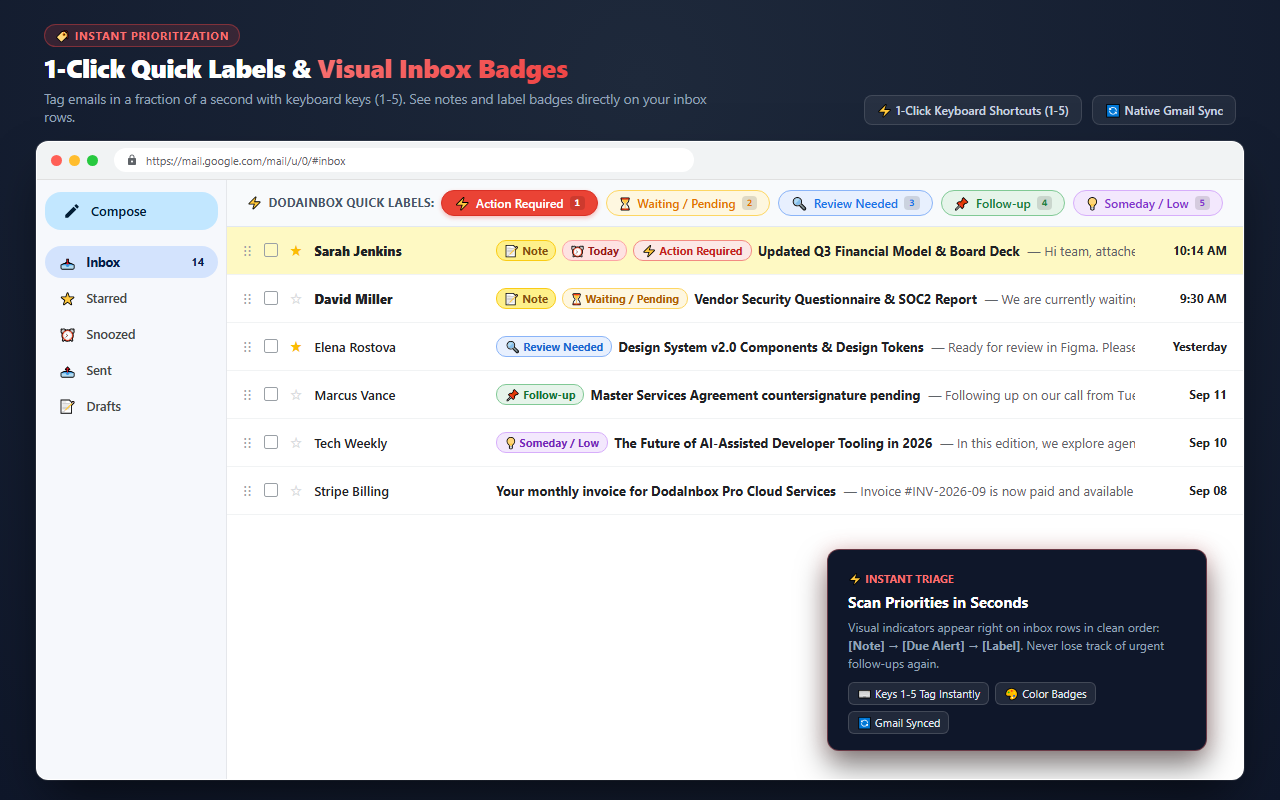Click the Gmail Synced chip
The height and width of the screenshot is (800, 1280).
point(898,723)
